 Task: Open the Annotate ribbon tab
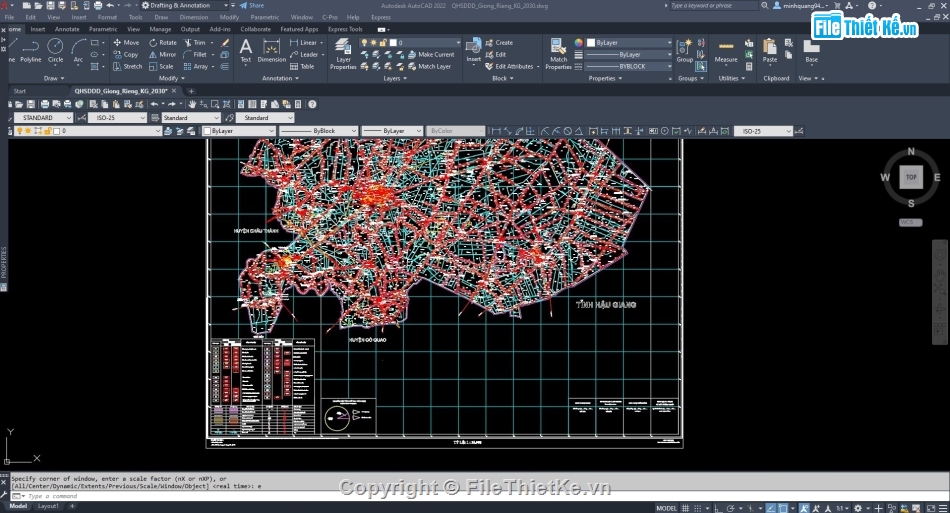[67, 29]
